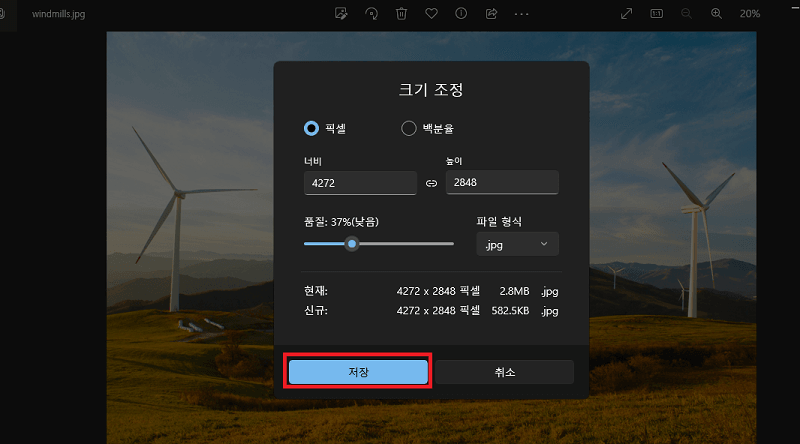Screen dimensions: 800x444
Task: Toggle aspect ratio link icon between fields
Action: pyautogui.click(x=432, y=183)
